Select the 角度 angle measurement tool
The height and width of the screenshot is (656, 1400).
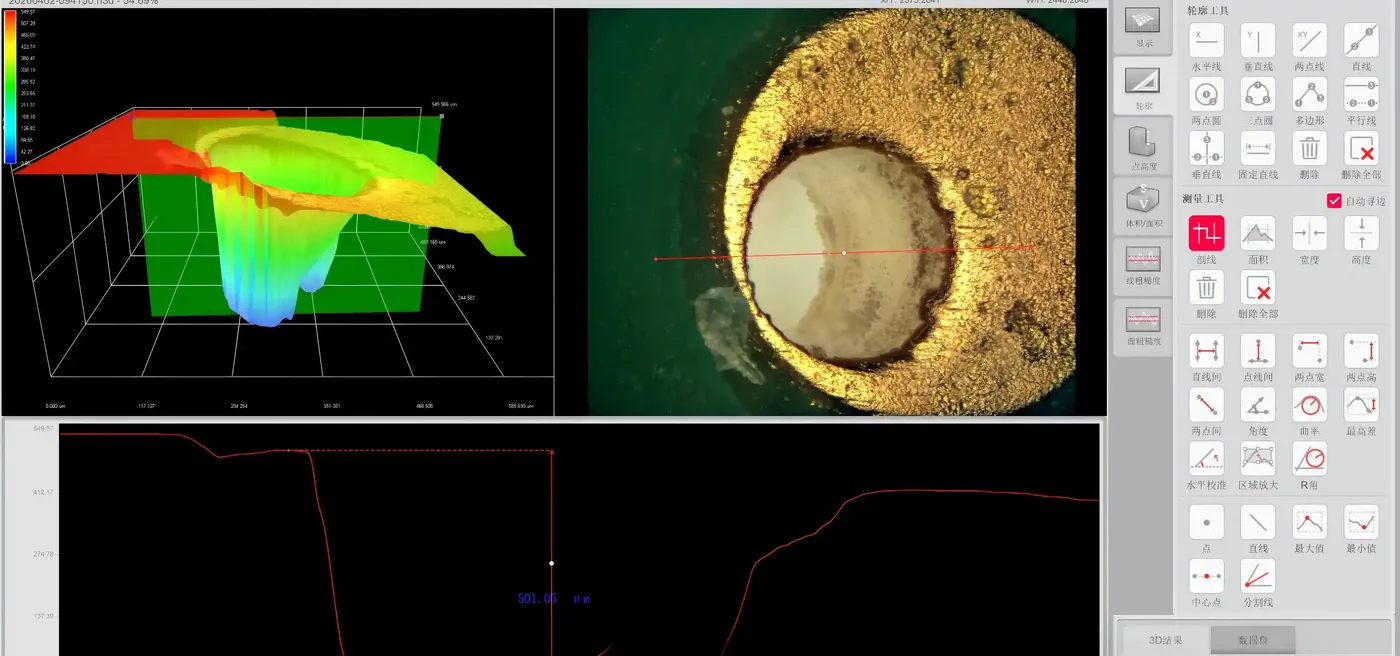[x=1258, y=405]
